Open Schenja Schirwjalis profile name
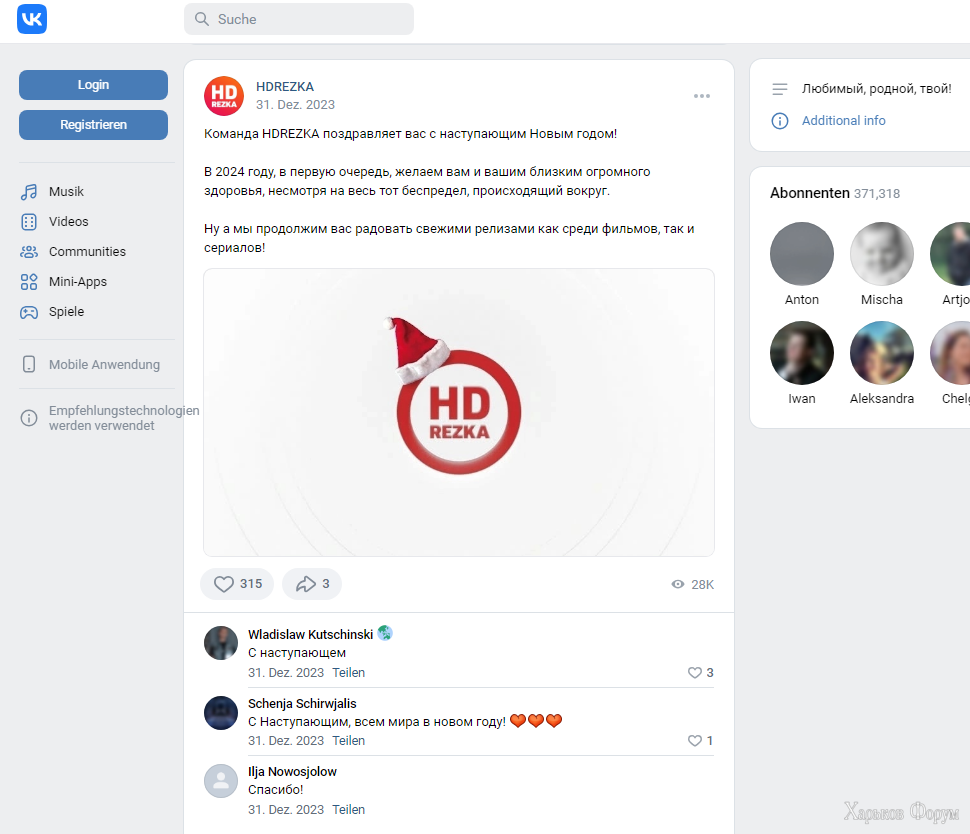 click(303, 703)
